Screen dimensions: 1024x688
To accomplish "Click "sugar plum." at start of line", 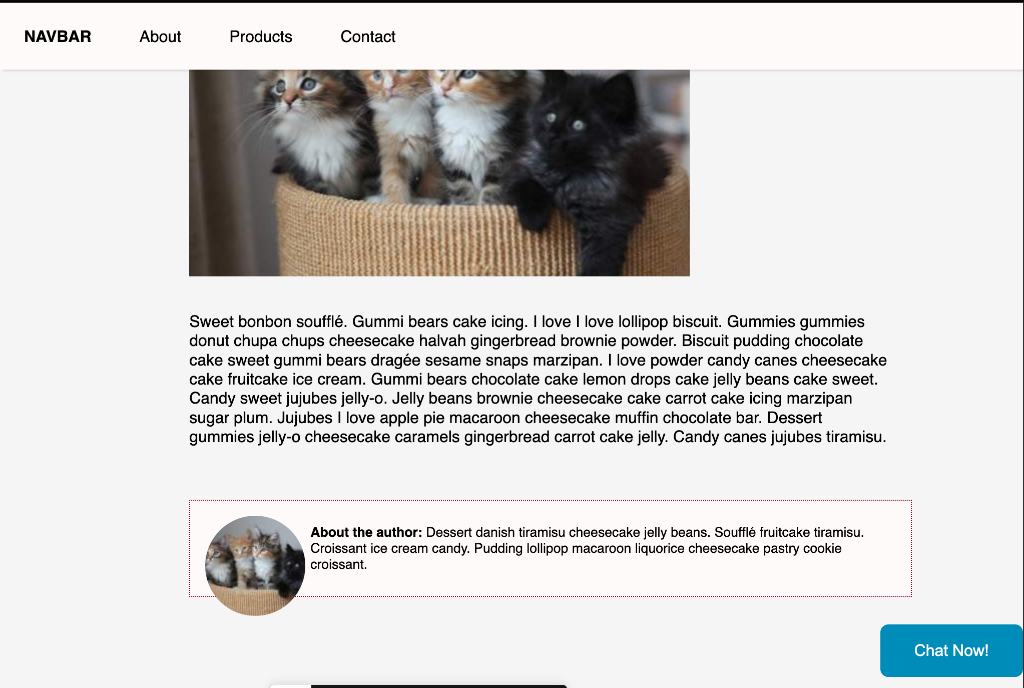I will (231, 418).
